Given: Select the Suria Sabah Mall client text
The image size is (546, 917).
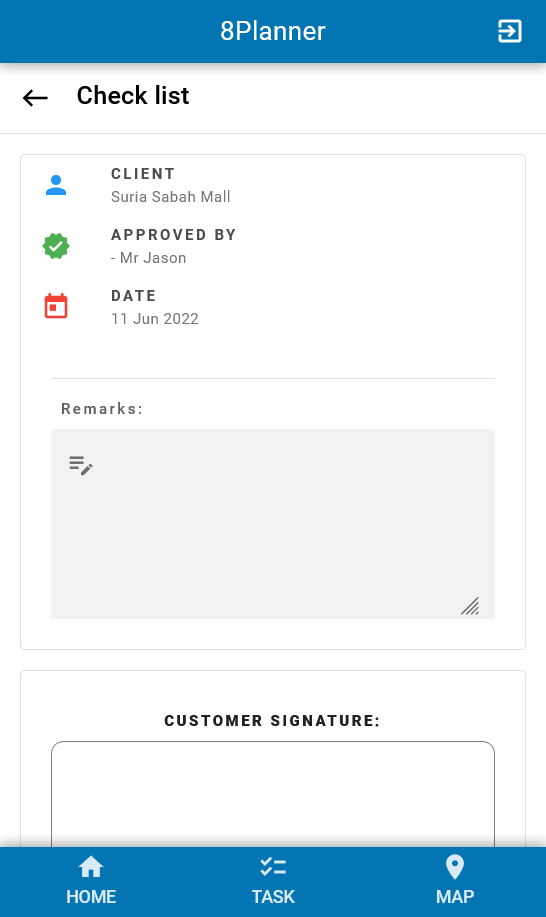Looking at the screenshot, I should 171,197.
